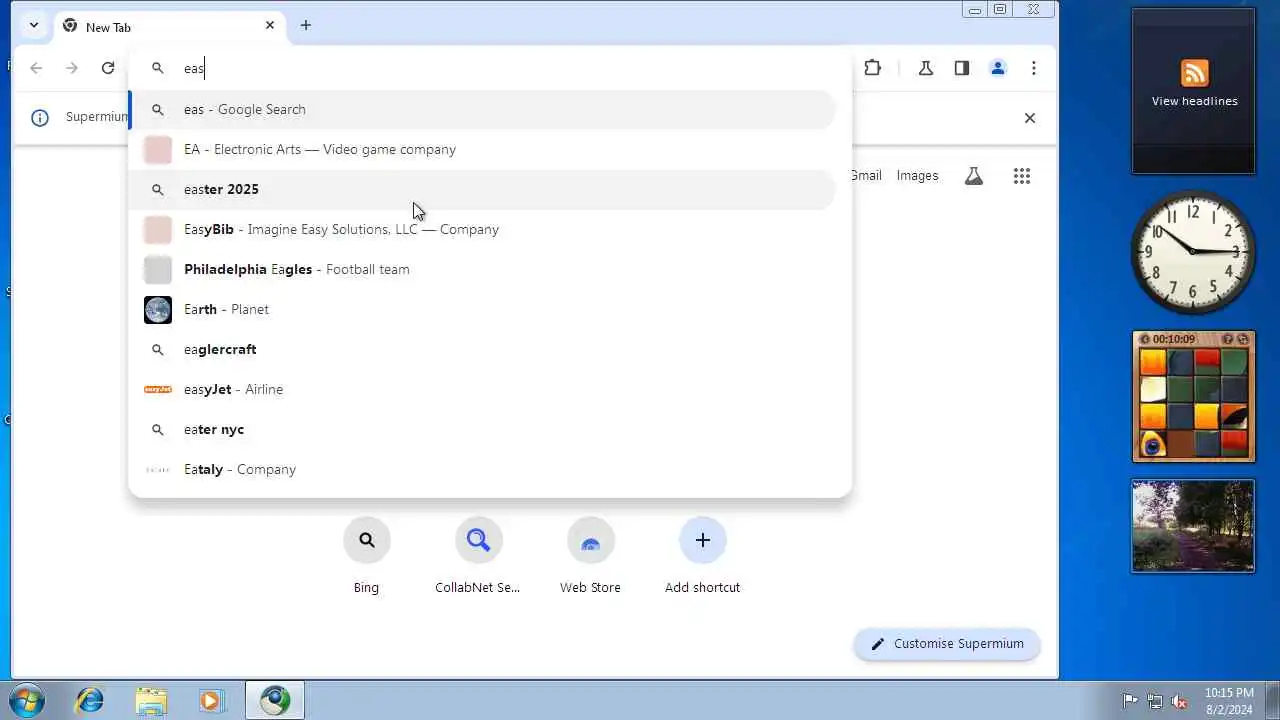Open the tab search dropdown arrow
The width and height of the screenshot is (1280, 720).
point(34,25)
